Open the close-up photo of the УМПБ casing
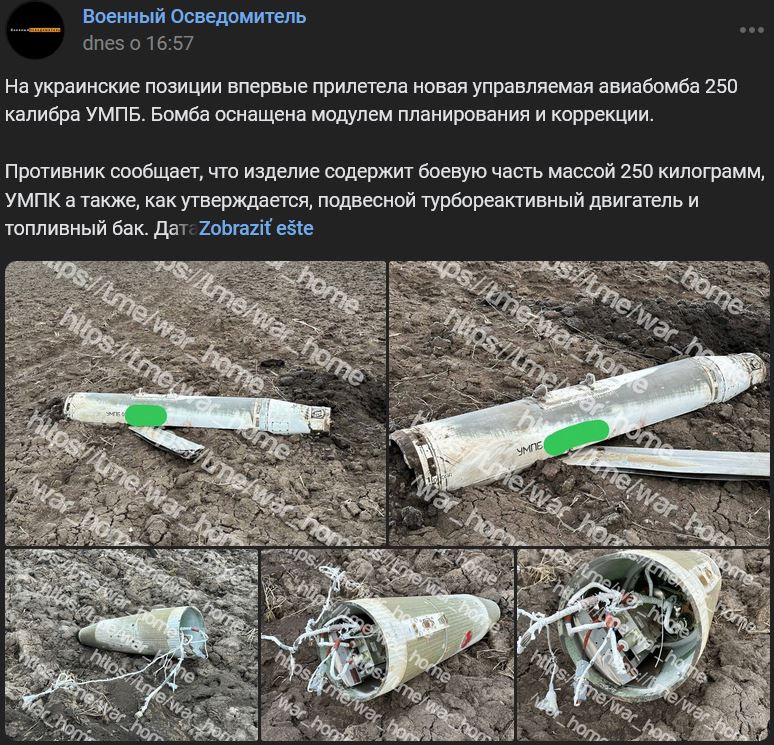Screen dimensions: 774x745 (579, 403)
